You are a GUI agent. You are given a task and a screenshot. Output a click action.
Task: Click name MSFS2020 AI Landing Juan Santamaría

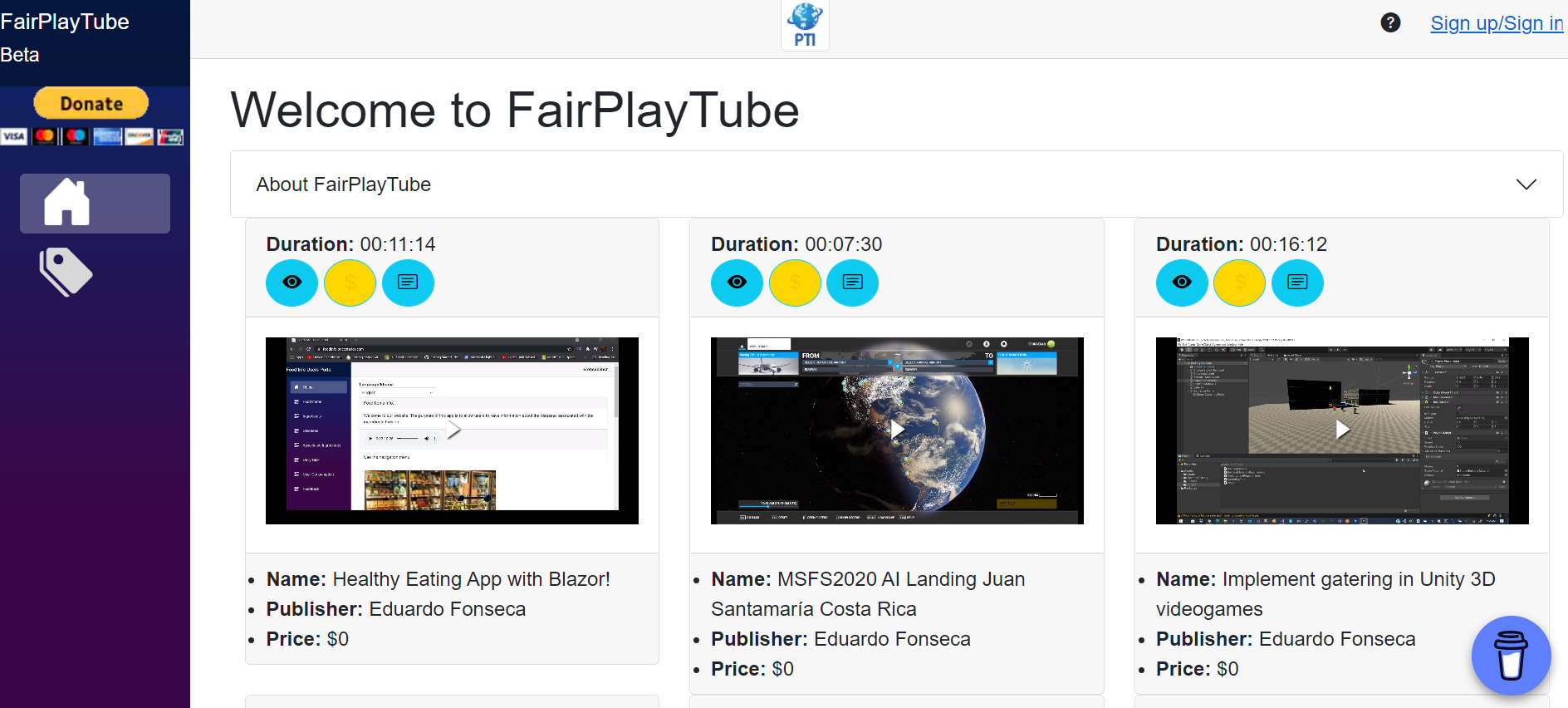point(868,594)
